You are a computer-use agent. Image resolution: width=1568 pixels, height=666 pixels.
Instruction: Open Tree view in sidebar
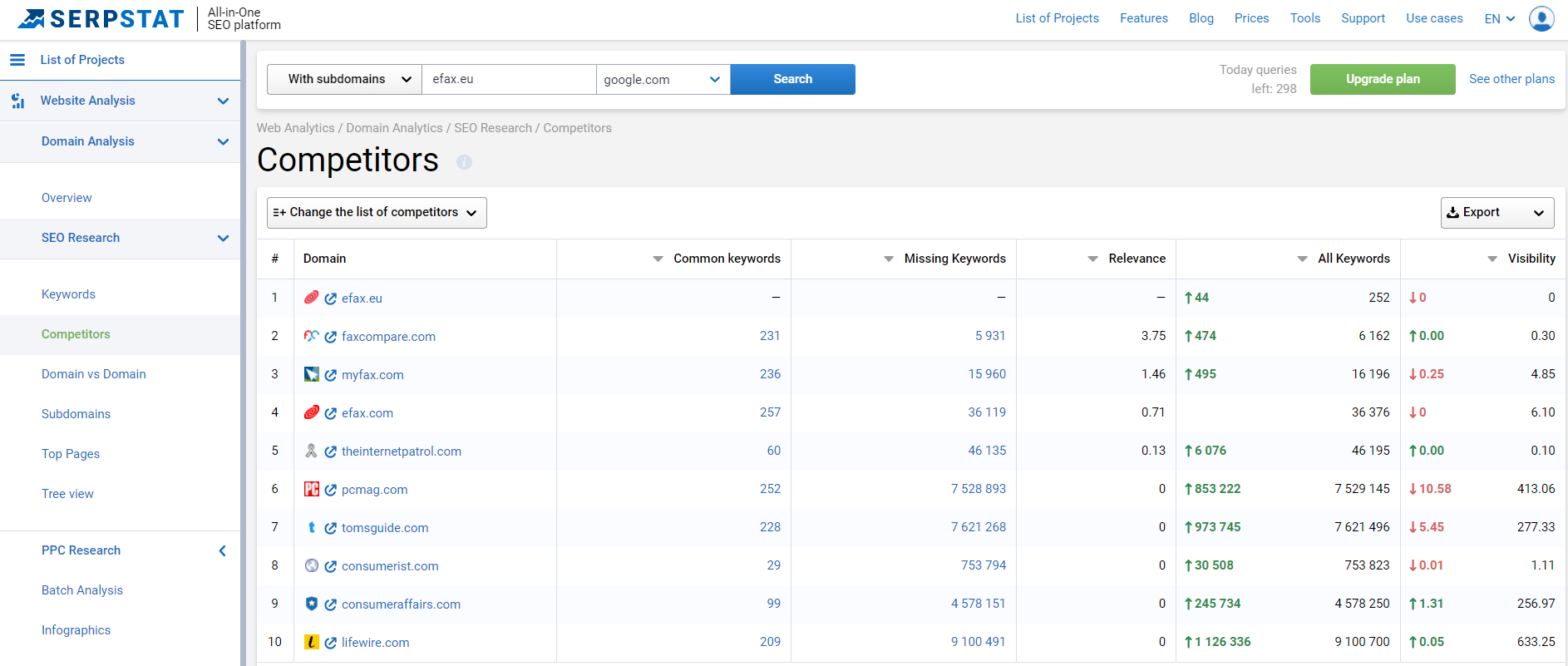pyautogui.click(x=67, y=494)
